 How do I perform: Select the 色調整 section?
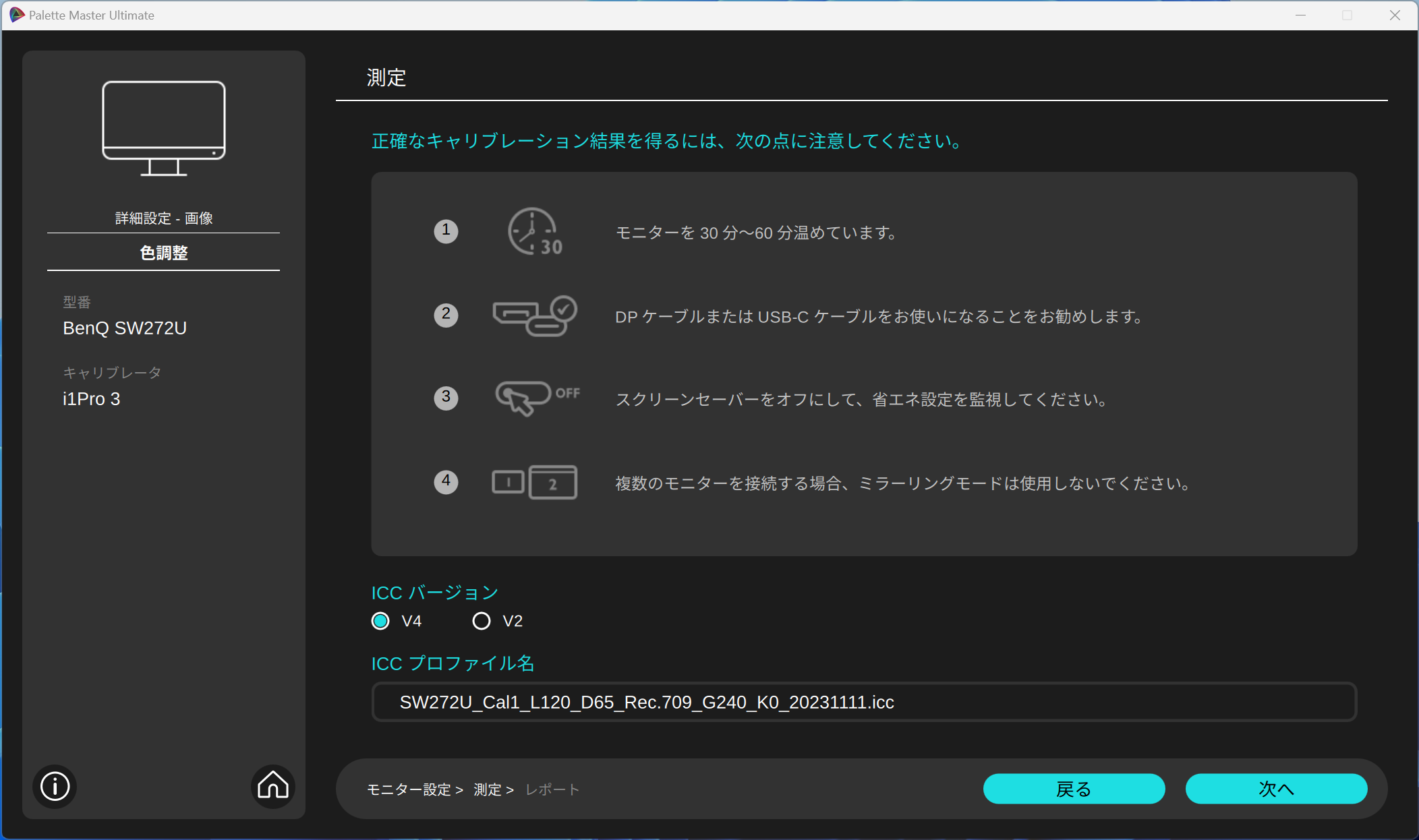point(164,253)
